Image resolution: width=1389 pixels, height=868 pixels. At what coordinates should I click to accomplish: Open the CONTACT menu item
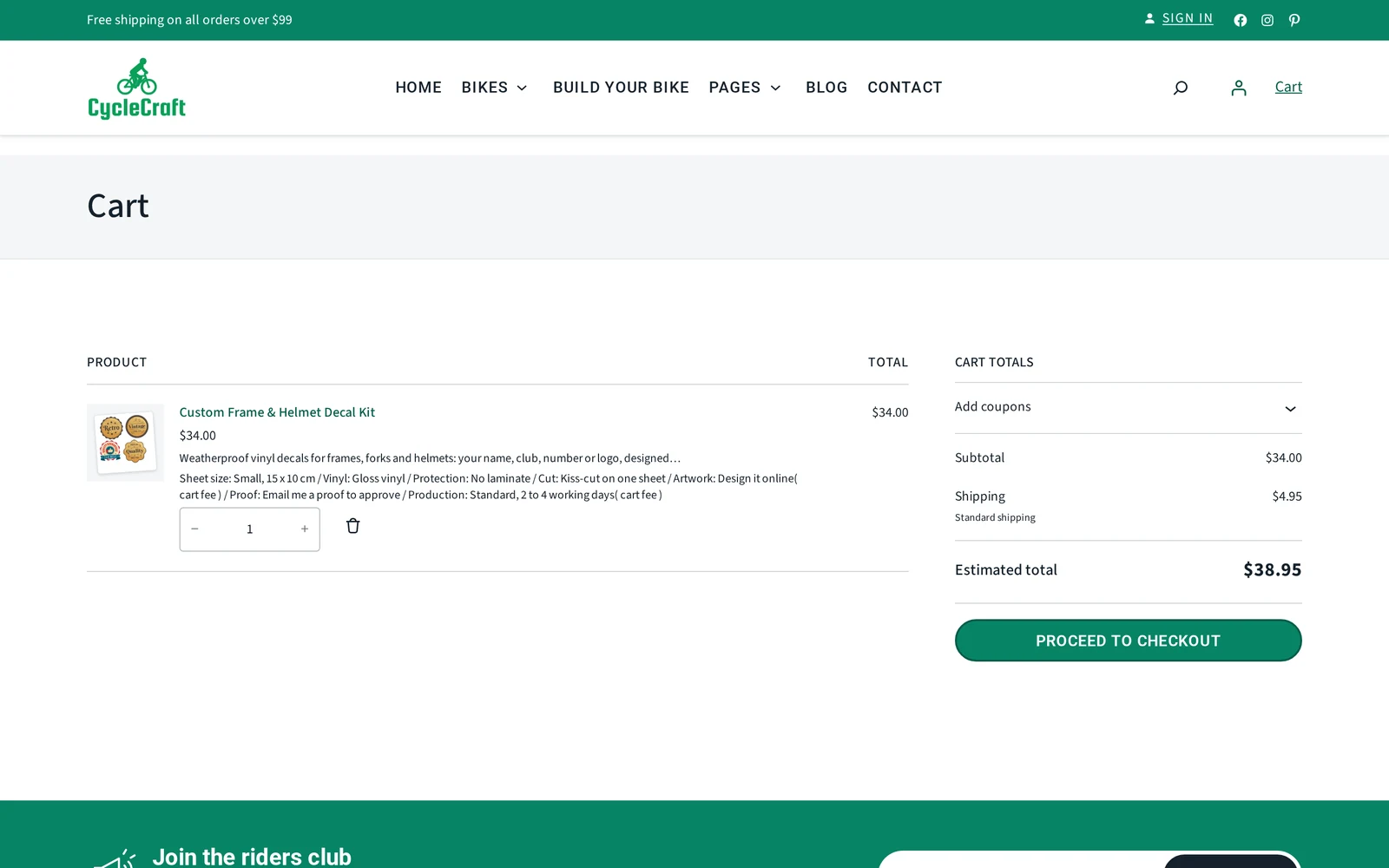905,88
